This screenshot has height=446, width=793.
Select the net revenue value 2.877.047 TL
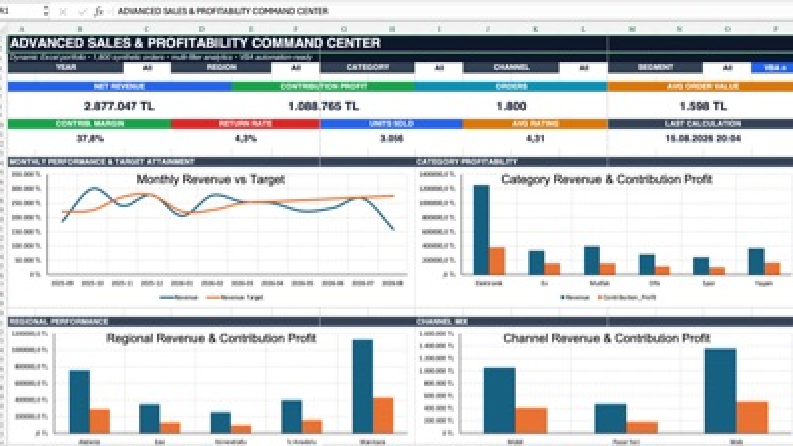[119, 106]
